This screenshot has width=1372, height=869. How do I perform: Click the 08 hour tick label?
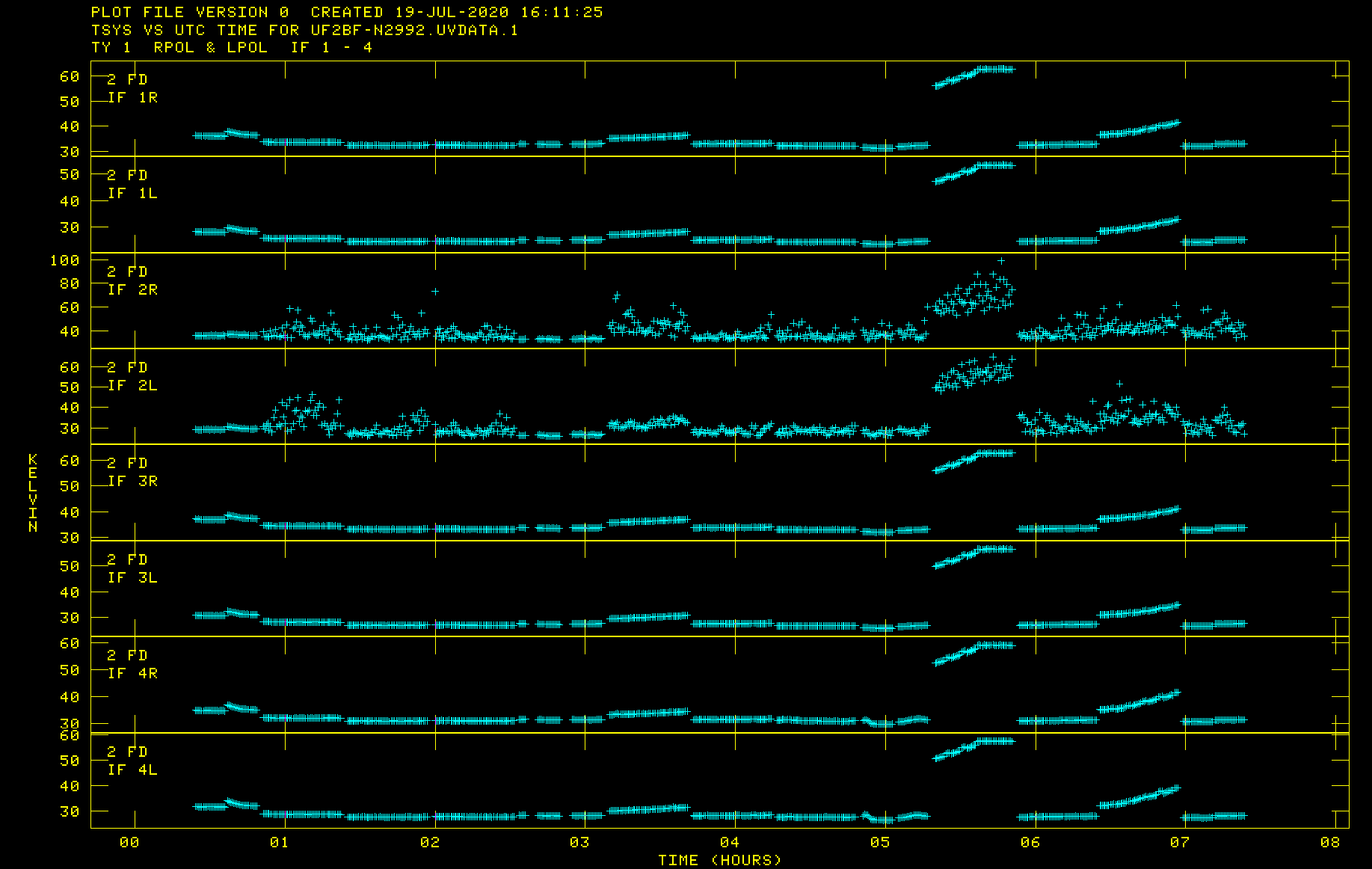click(1330, 842)
